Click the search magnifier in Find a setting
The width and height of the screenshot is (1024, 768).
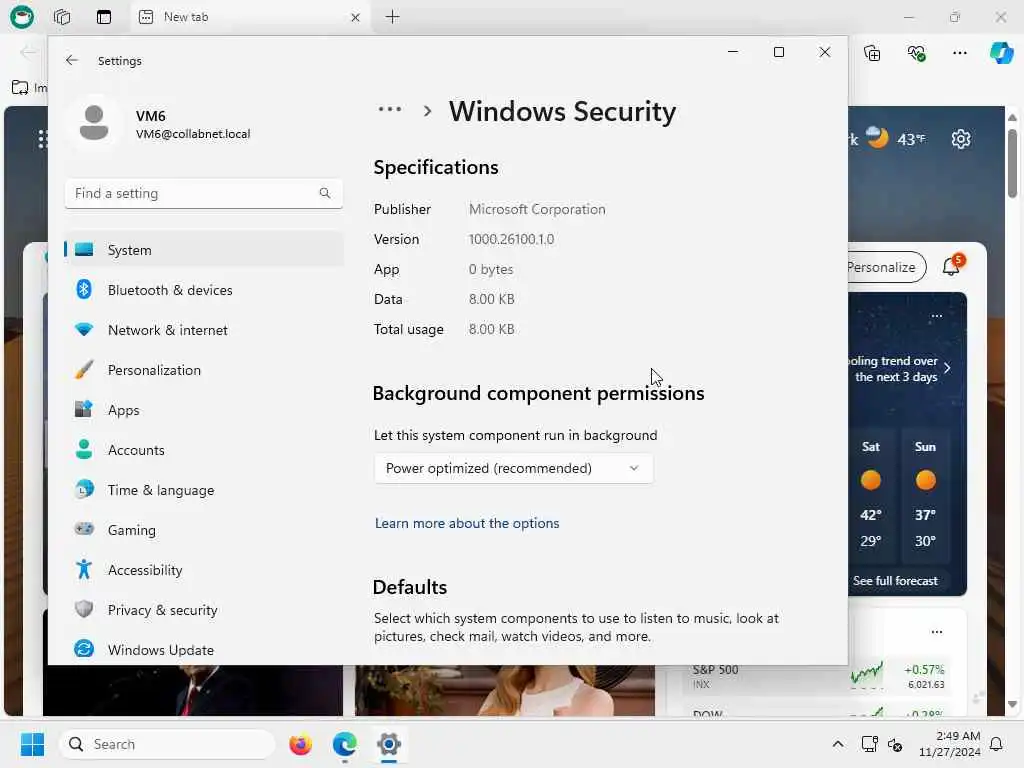(325, 193)
